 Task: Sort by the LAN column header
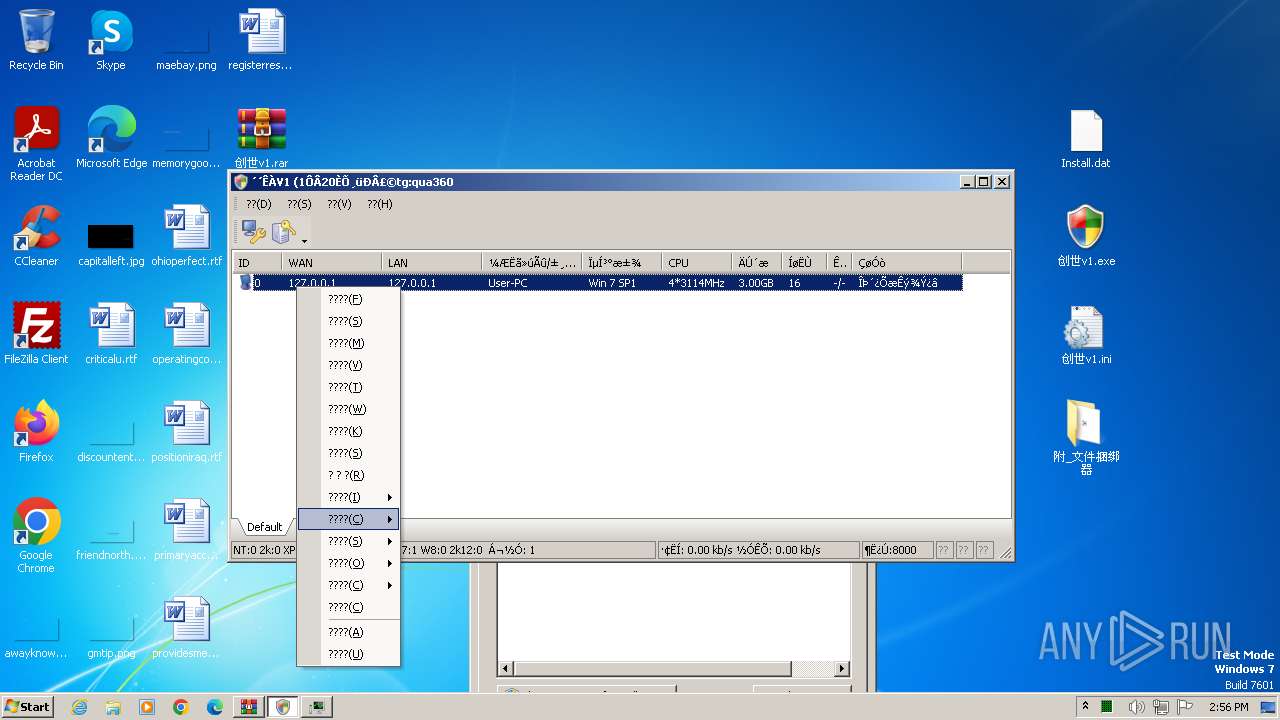coord(432,263)
